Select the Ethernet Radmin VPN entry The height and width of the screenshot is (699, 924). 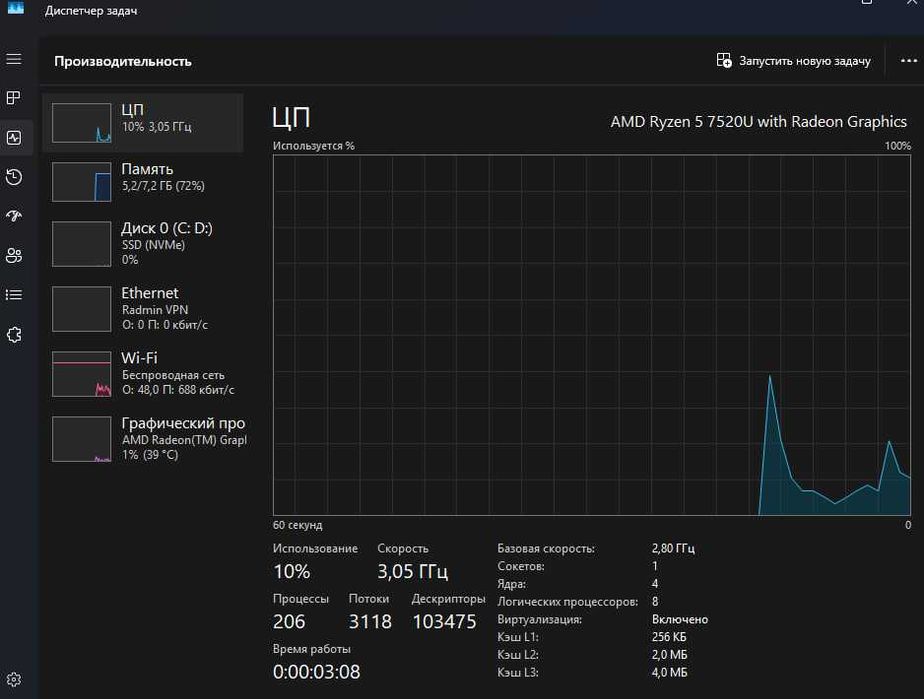pos(143,308)
